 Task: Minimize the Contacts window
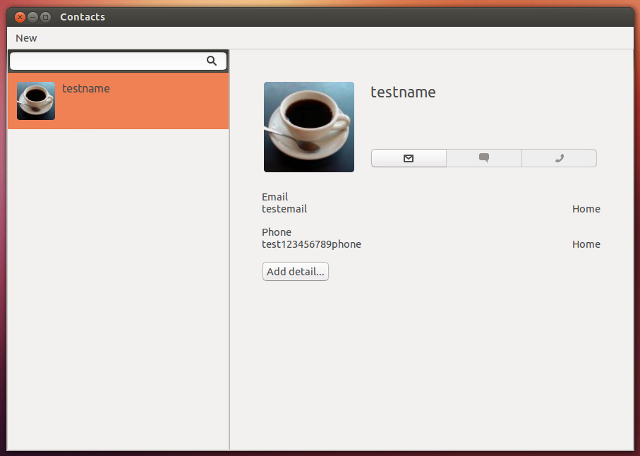(x=33, y=17)
